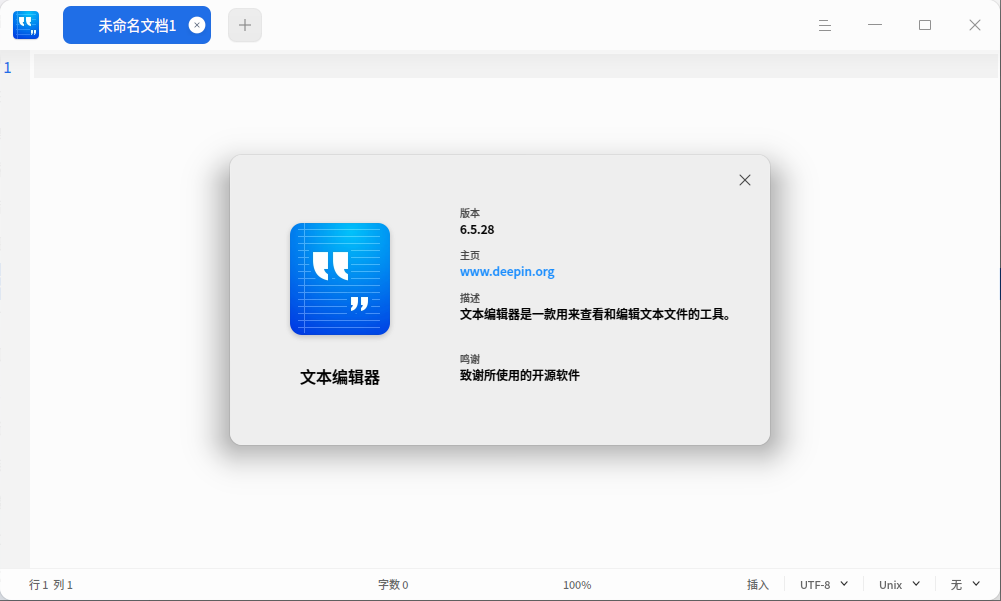Click the 文本编辑器 app name label
The height and width of the screenshot is (601, 1001).
click(x=340, y=377)
